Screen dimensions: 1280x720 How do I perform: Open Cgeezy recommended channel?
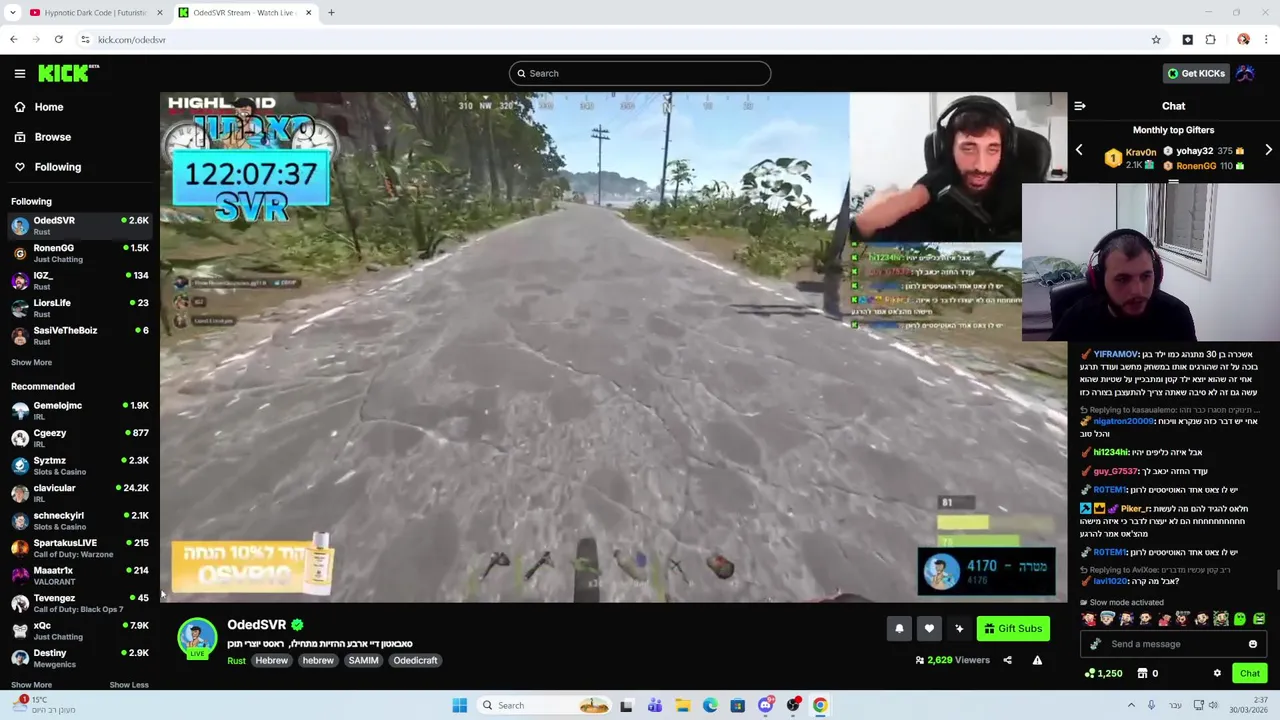(x=80, y=438)
